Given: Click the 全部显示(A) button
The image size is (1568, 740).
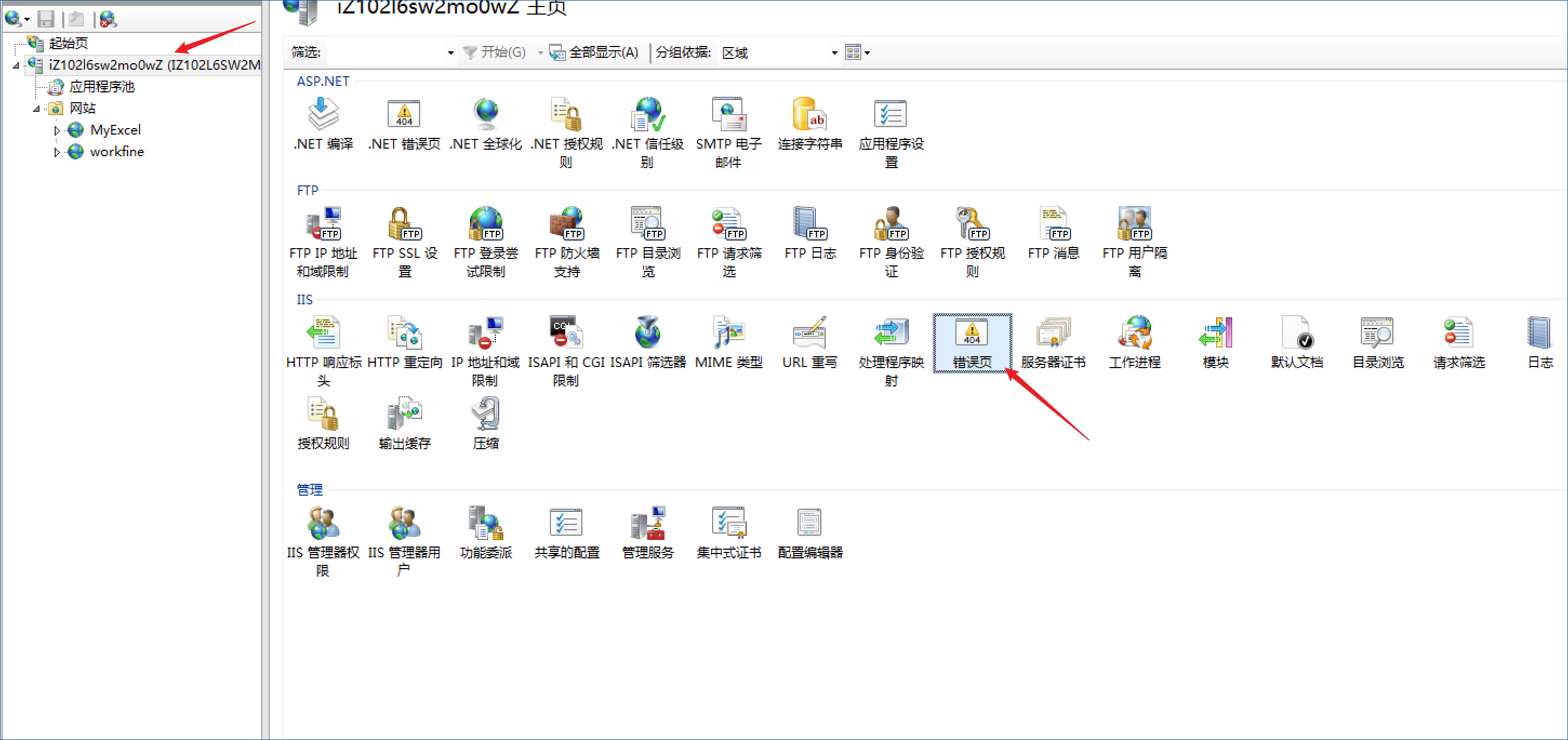Looking at the screenshot, I should [x=594, y=52].
